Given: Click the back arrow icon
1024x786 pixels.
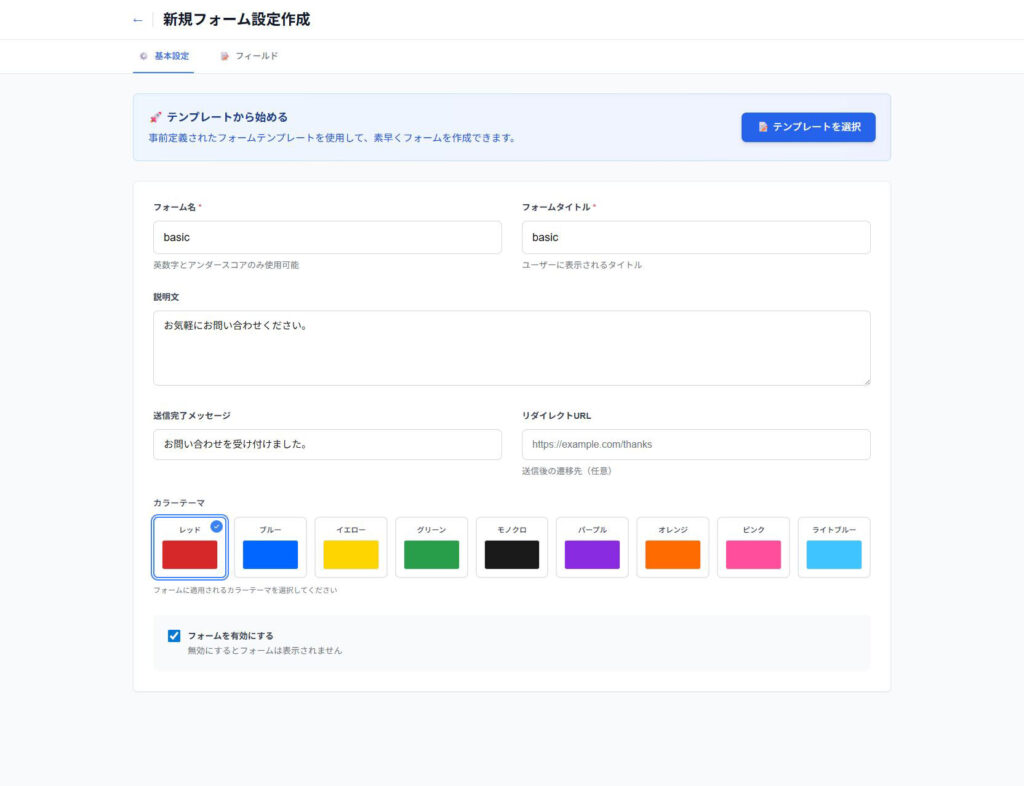Looking at the screenshot, I should coord(138,20).
